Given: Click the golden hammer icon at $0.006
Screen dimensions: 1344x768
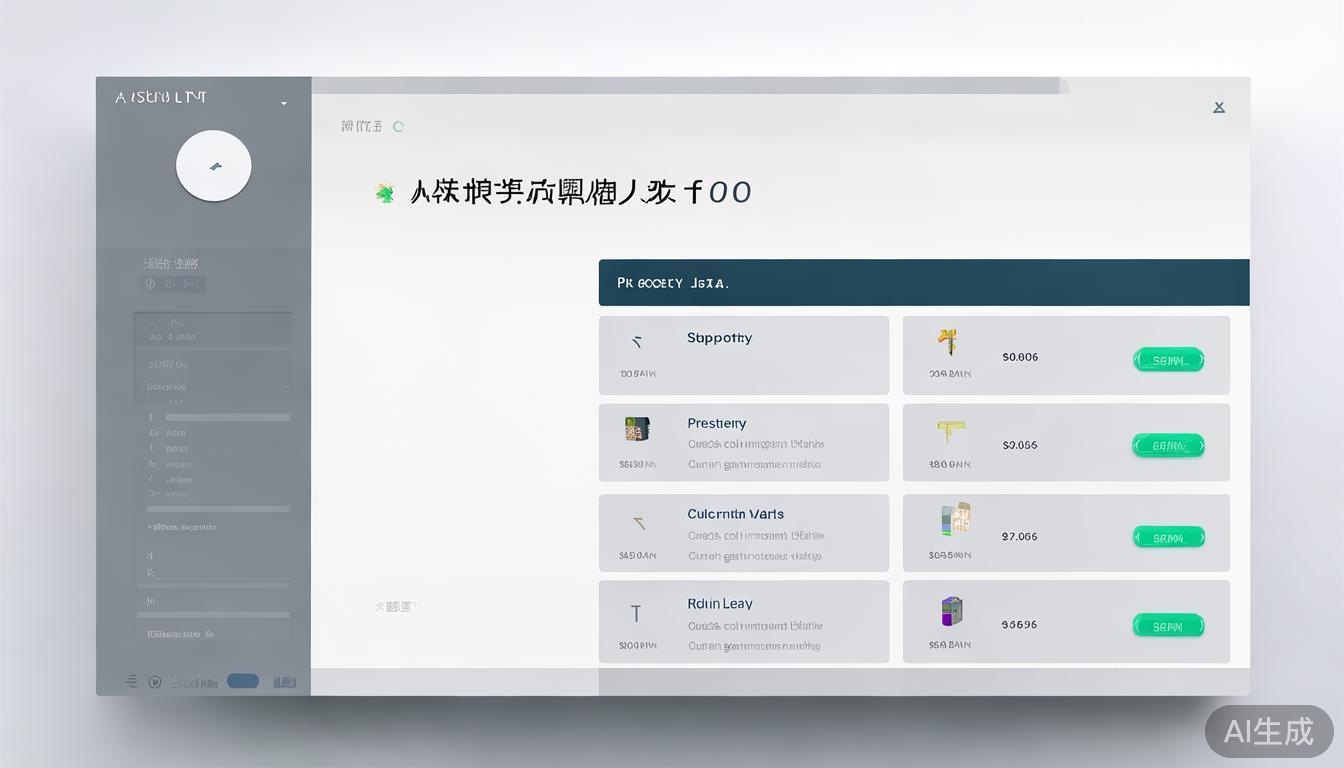Looking at the screenshot, I should [947, 342].
